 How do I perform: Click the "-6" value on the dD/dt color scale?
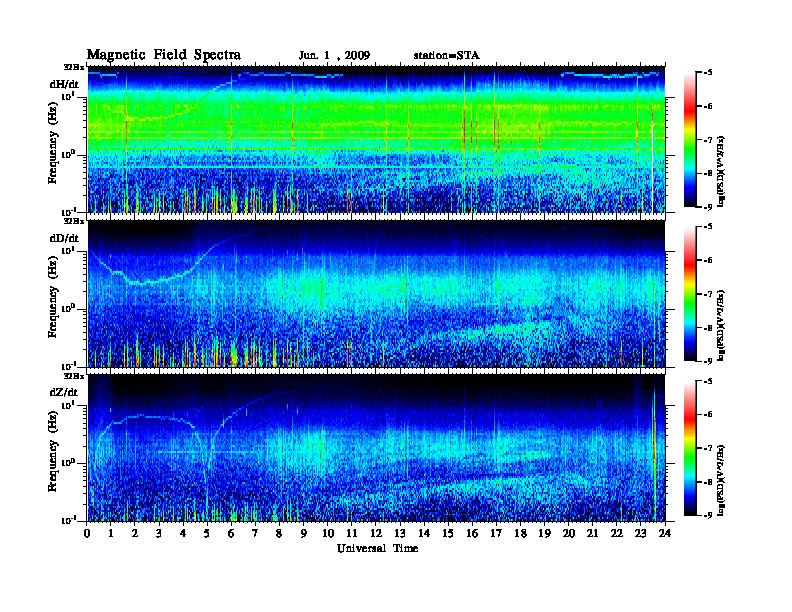708,261
